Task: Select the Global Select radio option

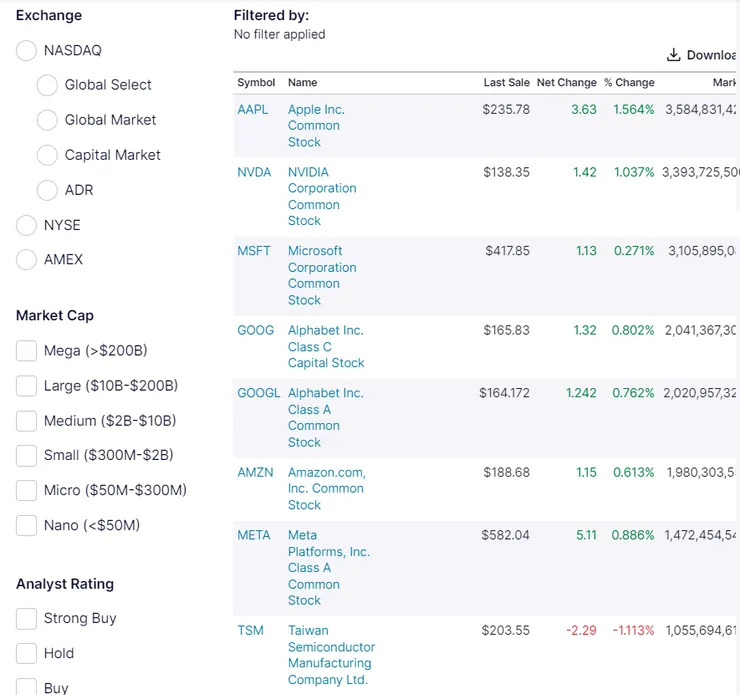Action: (x=47, y=85)
